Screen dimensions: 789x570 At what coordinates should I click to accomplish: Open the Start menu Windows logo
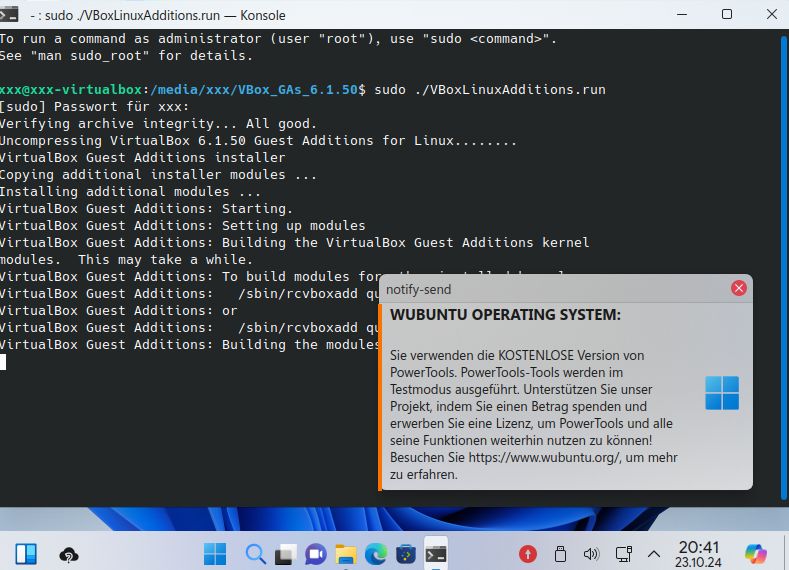[215, 554]
